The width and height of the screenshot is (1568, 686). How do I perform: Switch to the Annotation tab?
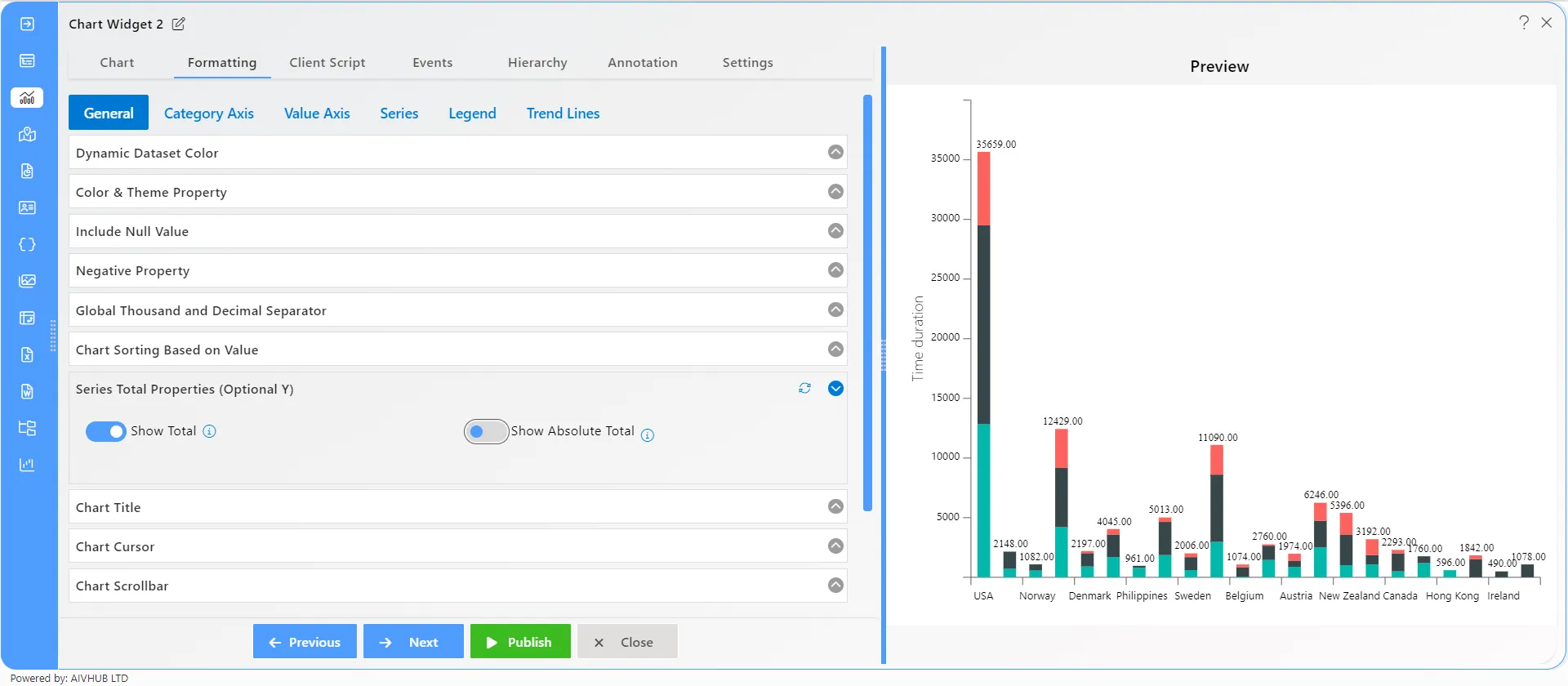tap(643, 62)
